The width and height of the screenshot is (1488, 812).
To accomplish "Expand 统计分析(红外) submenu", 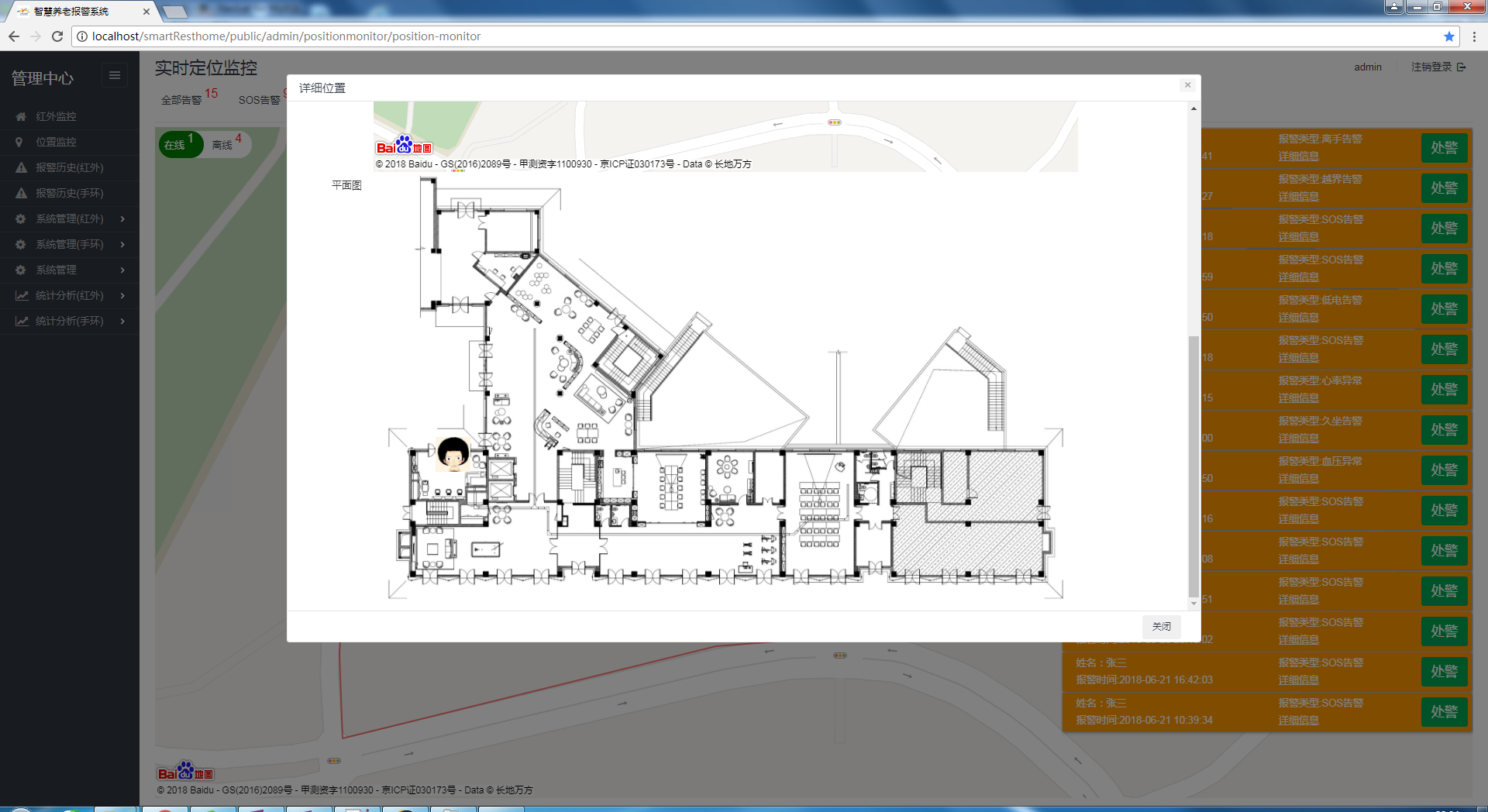I will pos(70,295).
